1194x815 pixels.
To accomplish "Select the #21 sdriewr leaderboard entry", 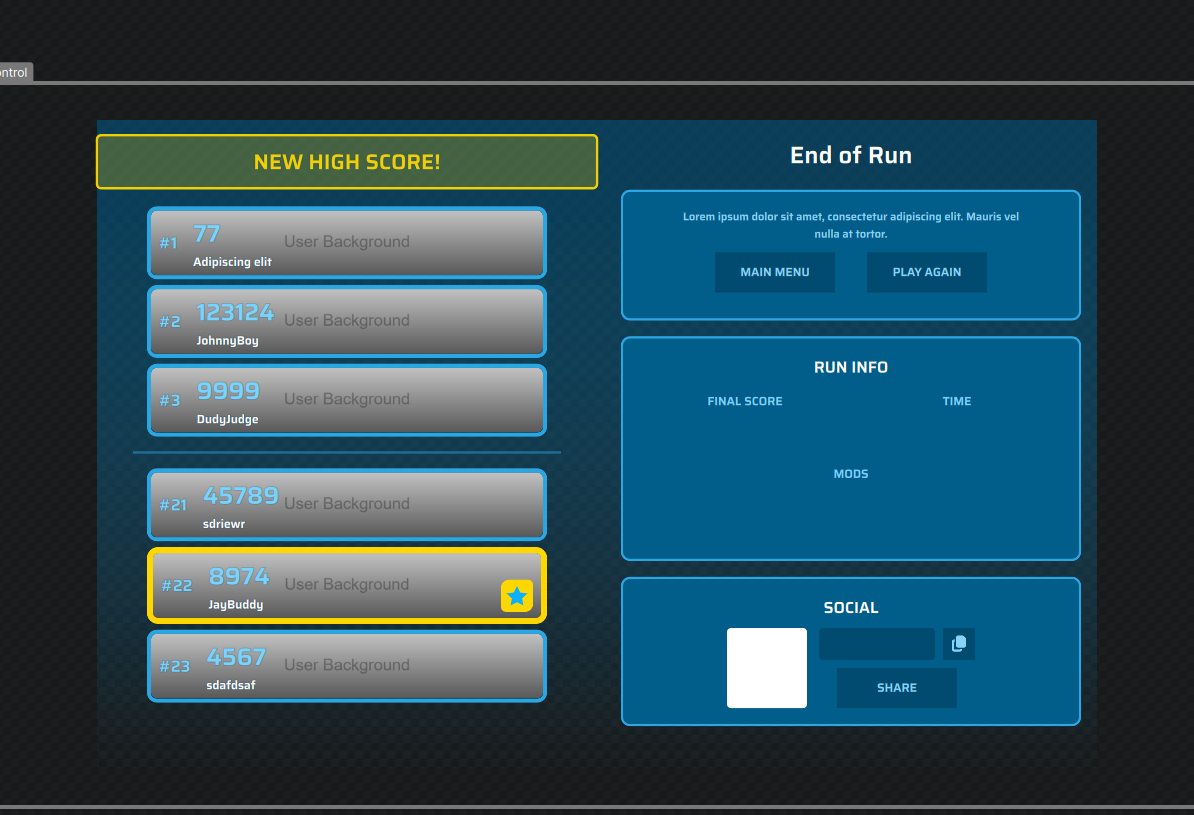I will tap(346, 505).
